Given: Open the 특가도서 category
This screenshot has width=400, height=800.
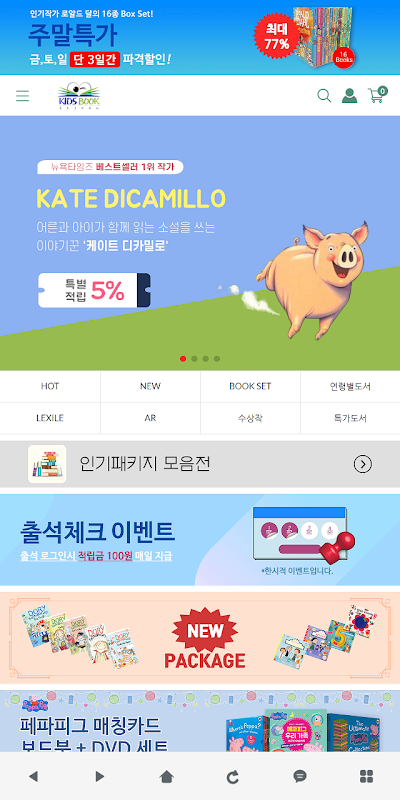Looking at the screenshot, I should pos(350,418).
